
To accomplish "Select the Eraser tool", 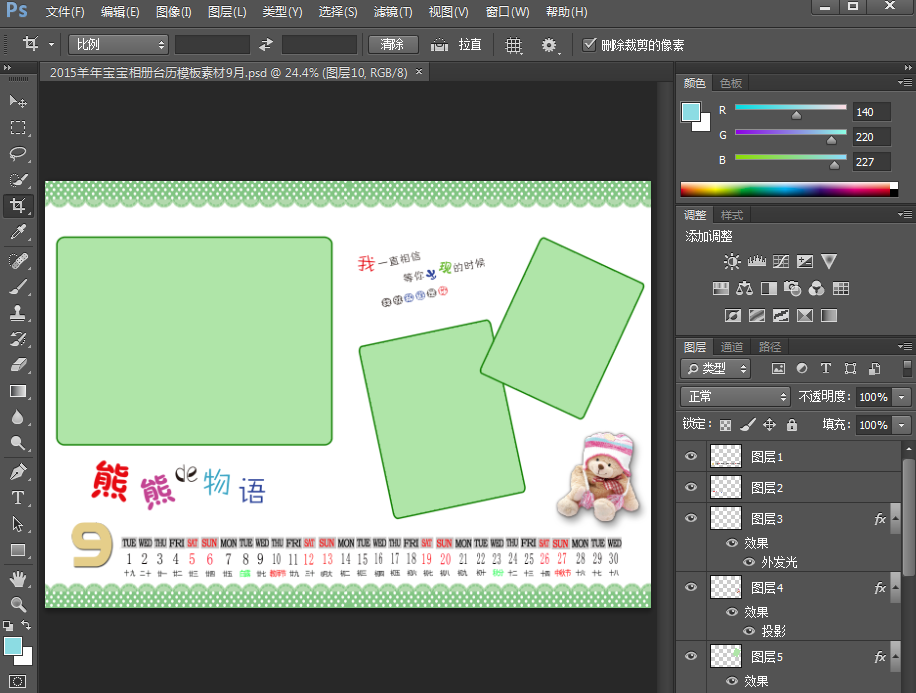I will tap(18, 365).
